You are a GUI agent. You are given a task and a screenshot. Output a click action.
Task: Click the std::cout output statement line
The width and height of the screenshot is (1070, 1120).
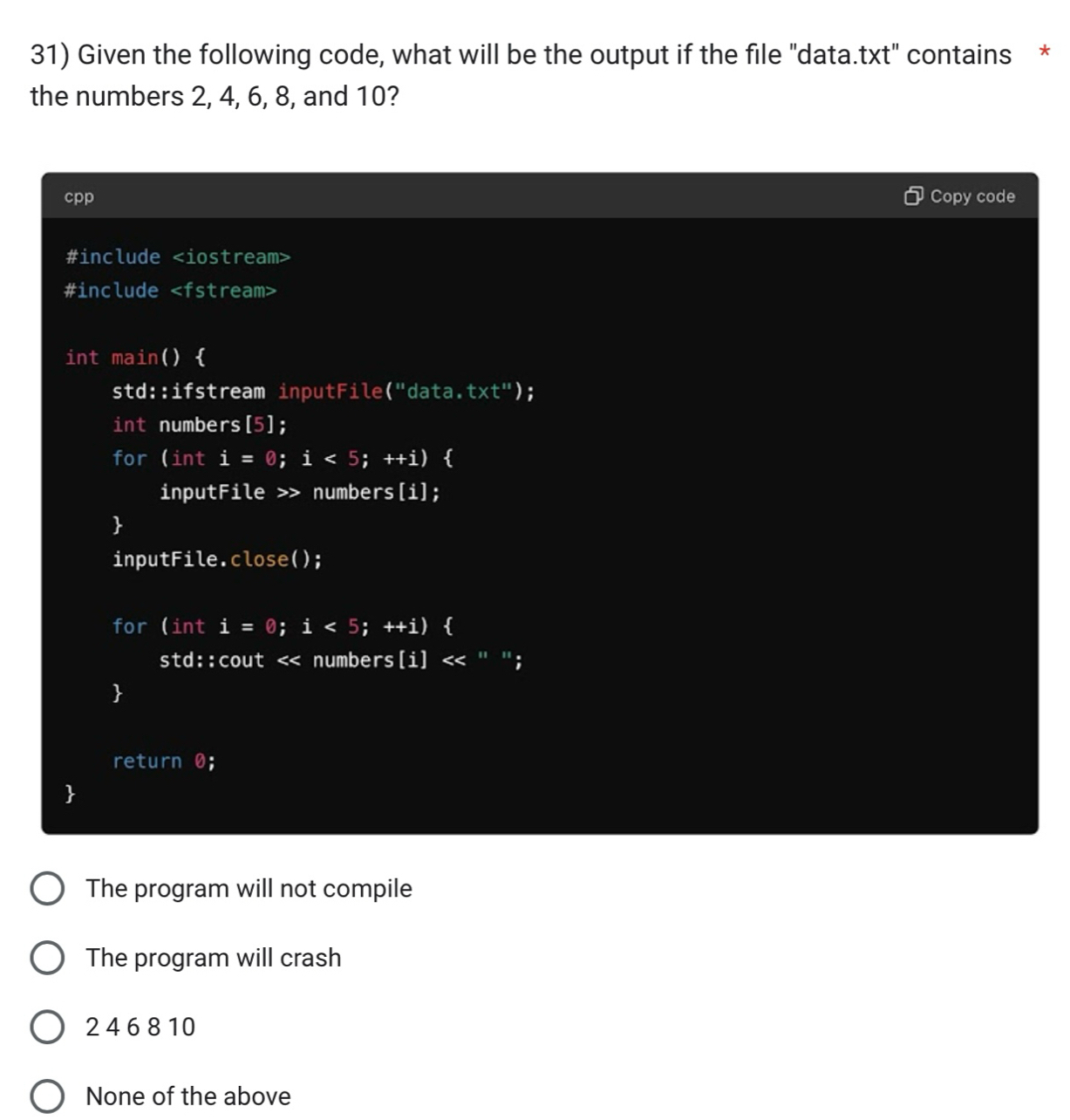tap(340, 660)
